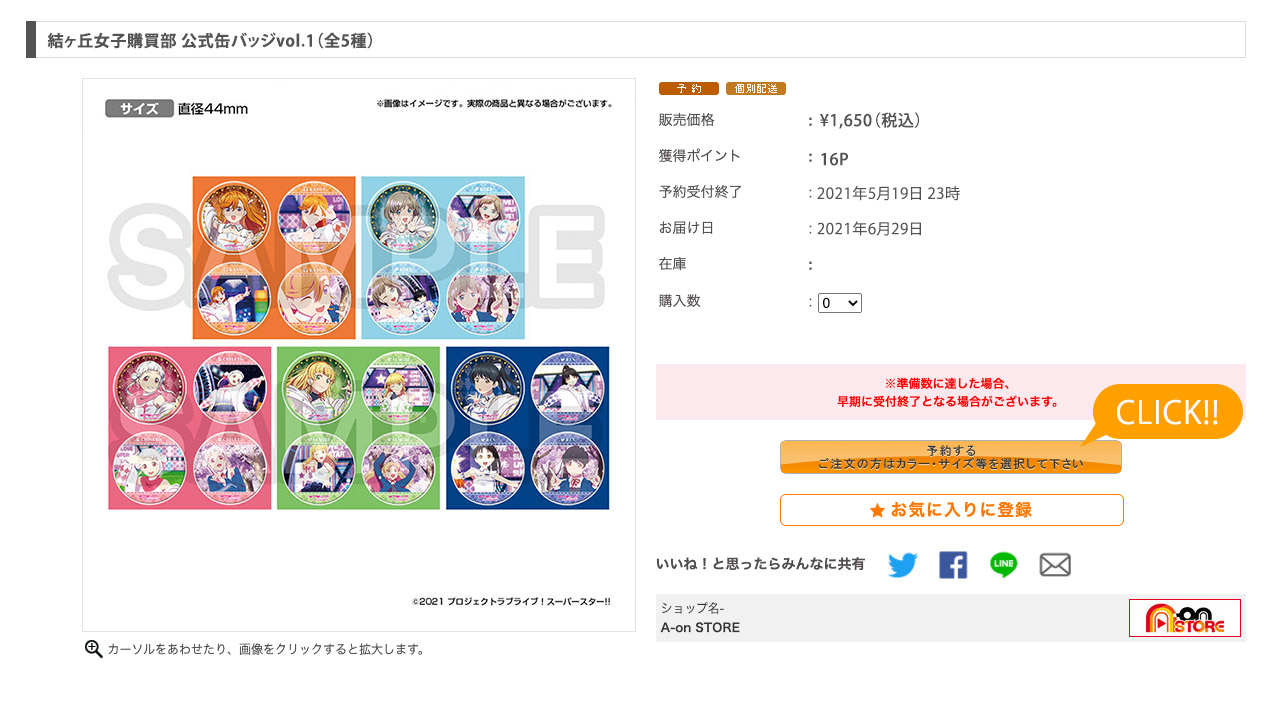Screen dimensions: 1278x704
Task: Click the A-on STORE shop name text
Action: click(x=700, y=628)
